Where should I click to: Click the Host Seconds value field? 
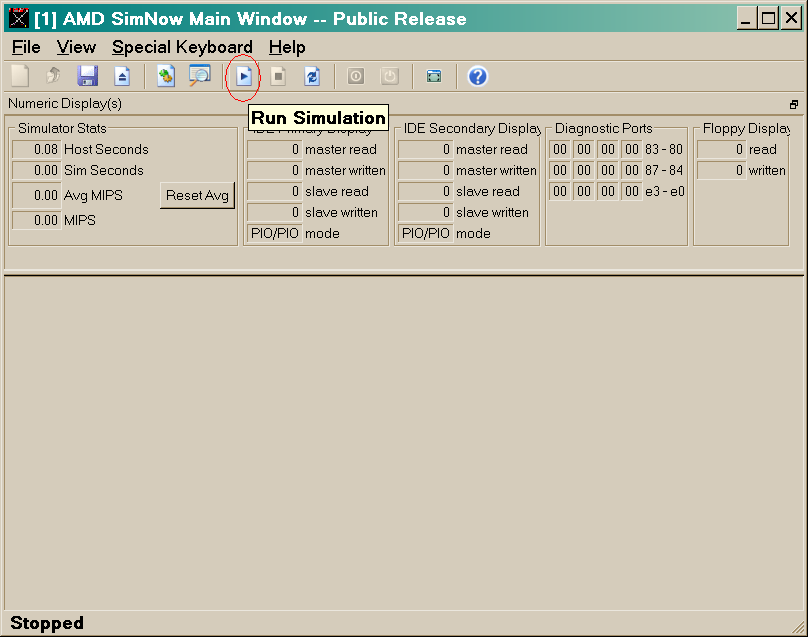click(36, 149)
